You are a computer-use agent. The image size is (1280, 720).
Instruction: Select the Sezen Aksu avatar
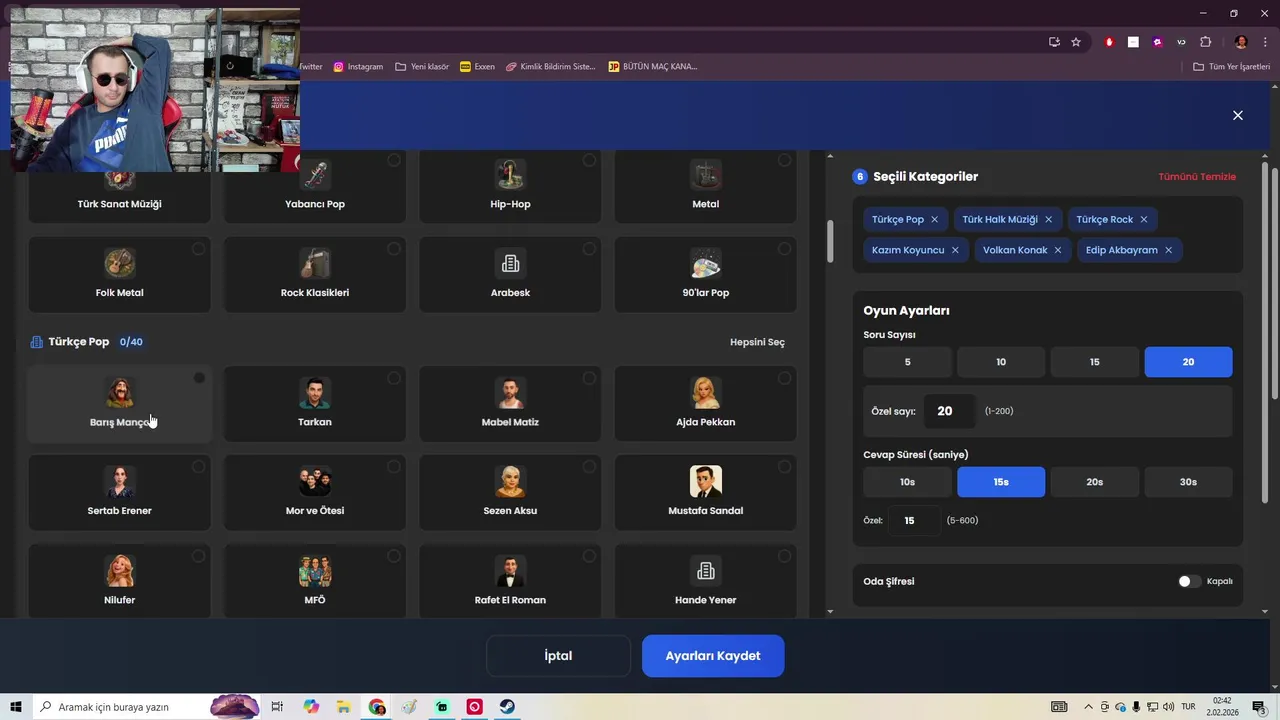tap(510, 482)
